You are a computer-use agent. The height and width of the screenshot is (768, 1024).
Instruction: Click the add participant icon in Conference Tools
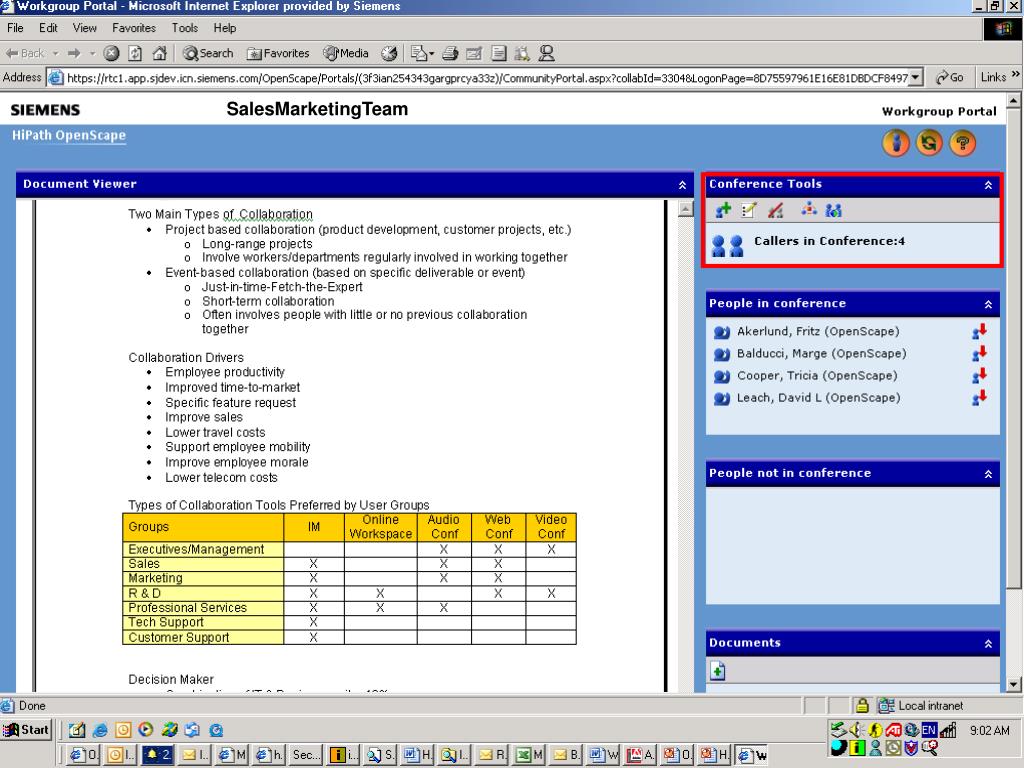(723, 210)
